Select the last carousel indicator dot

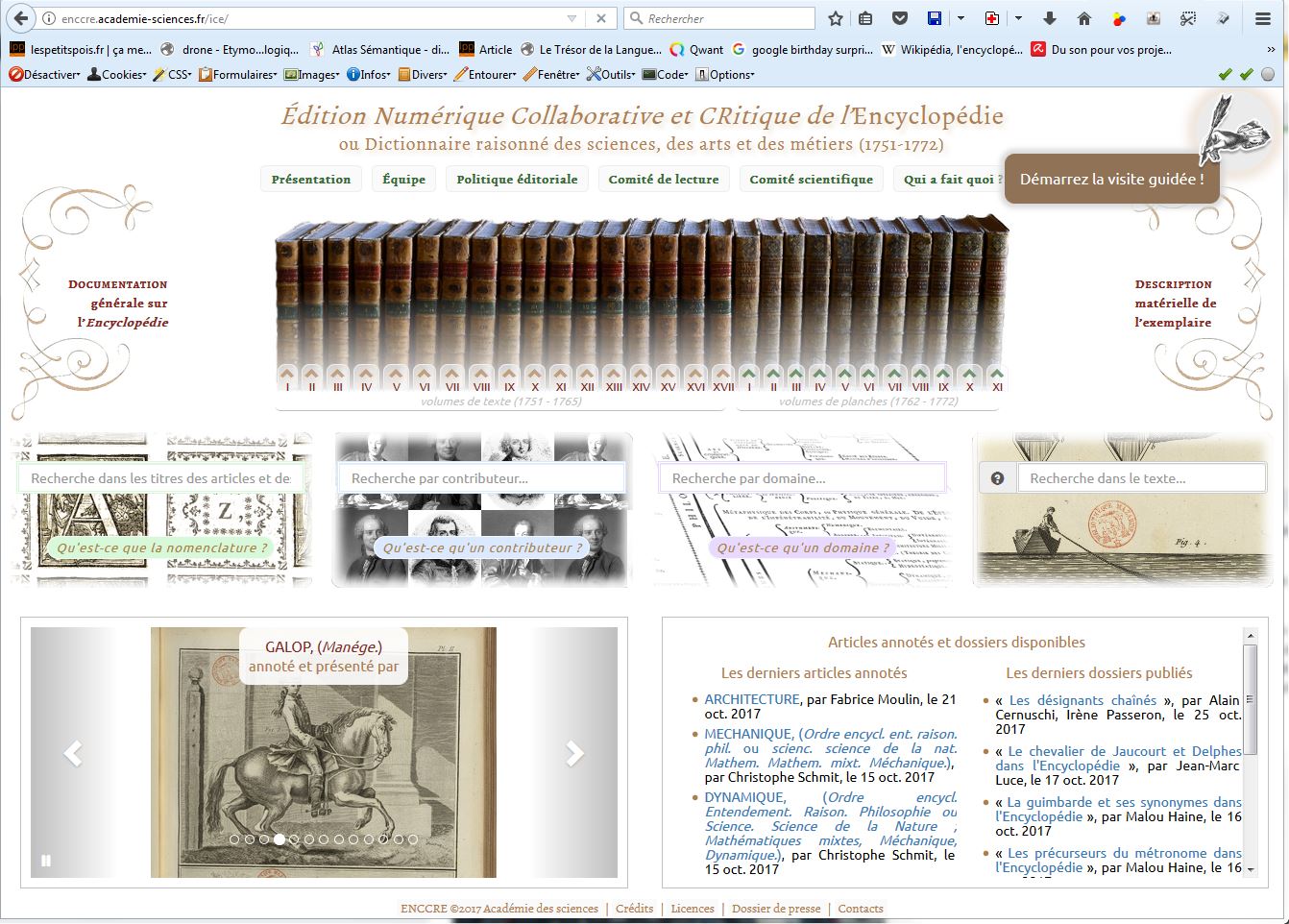click(413, 839)
